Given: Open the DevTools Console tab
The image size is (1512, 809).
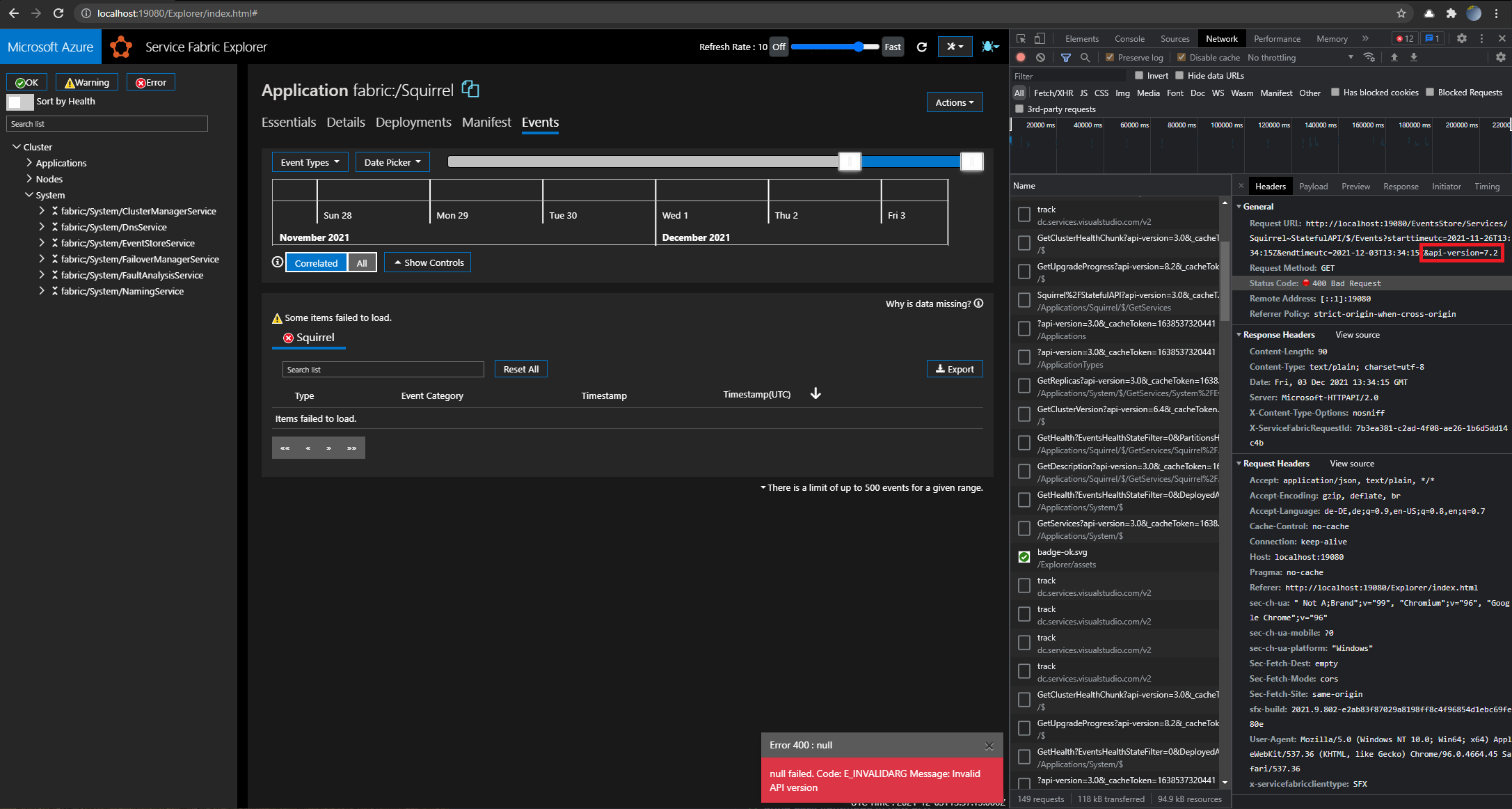Looking at the screenshot, I should [x=1129, y=38].
